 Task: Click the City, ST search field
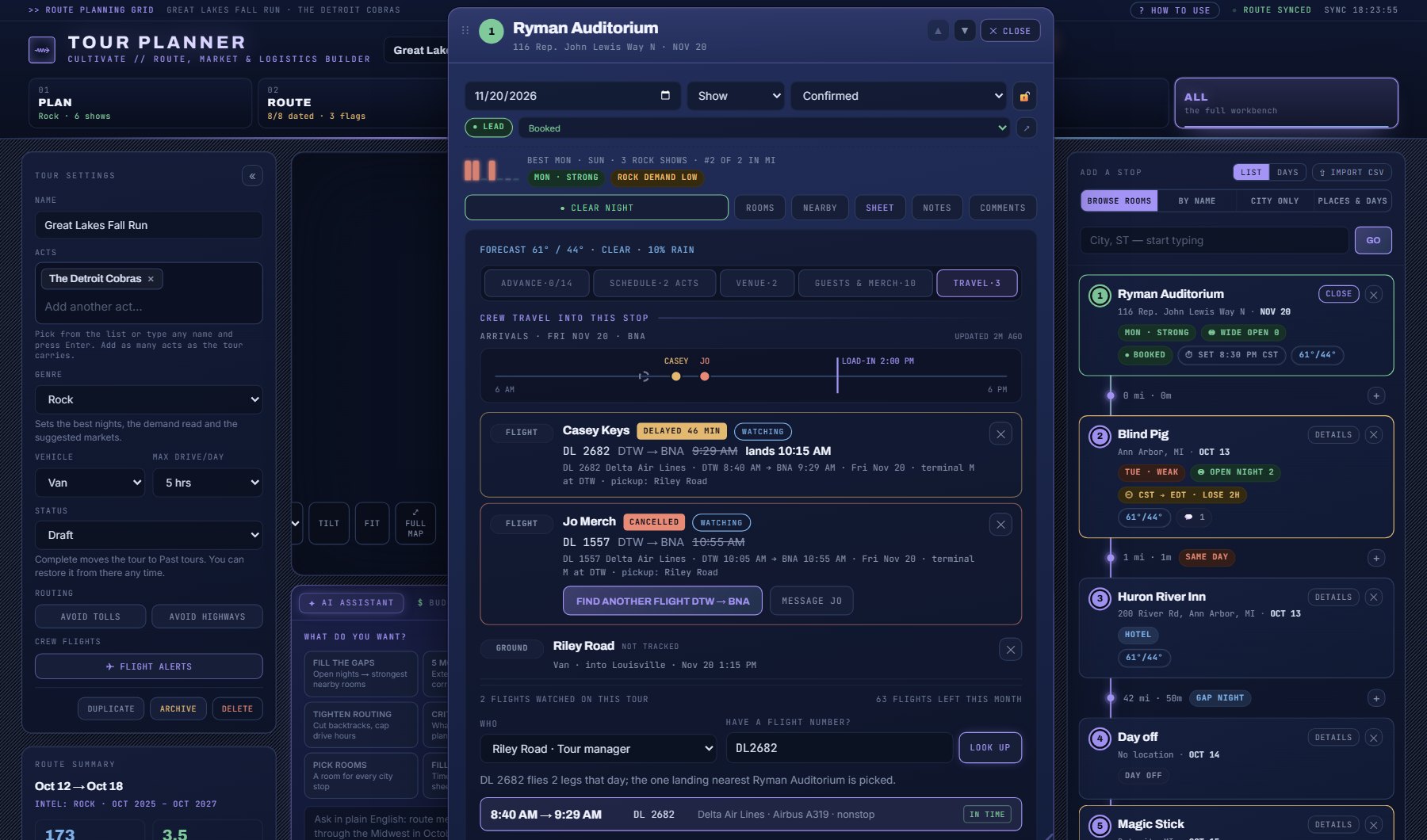[1214, 240]
